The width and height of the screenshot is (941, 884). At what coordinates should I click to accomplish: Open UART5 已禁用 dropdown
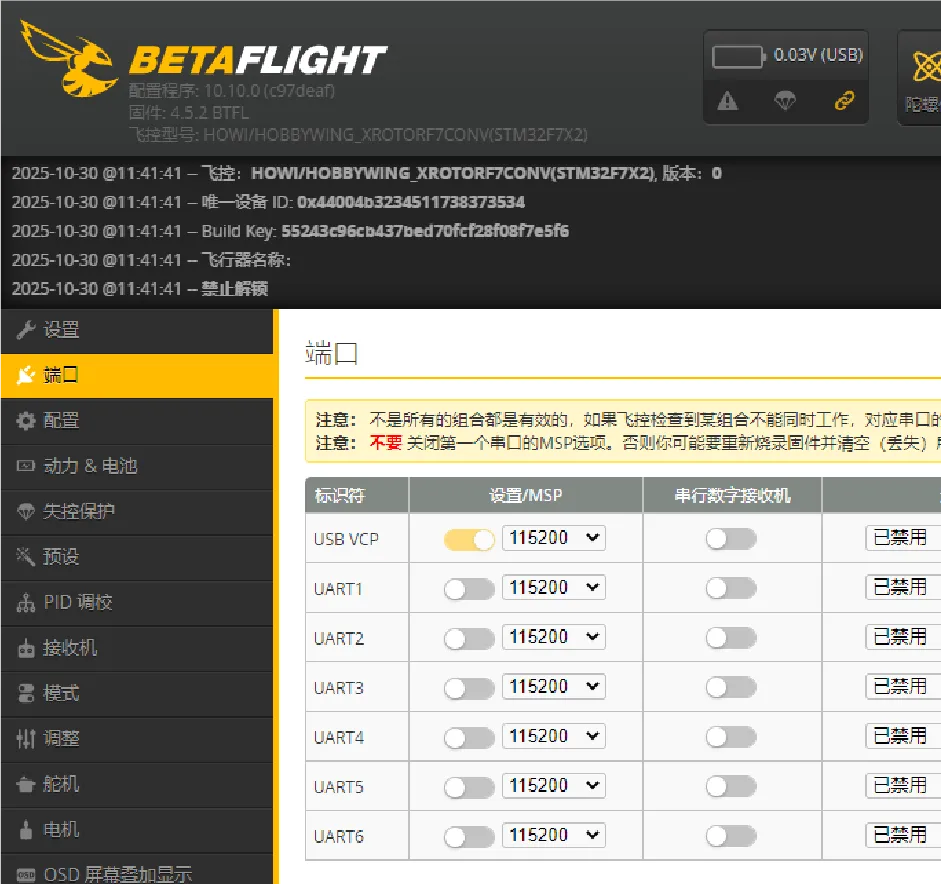click(x=902, y=786)
